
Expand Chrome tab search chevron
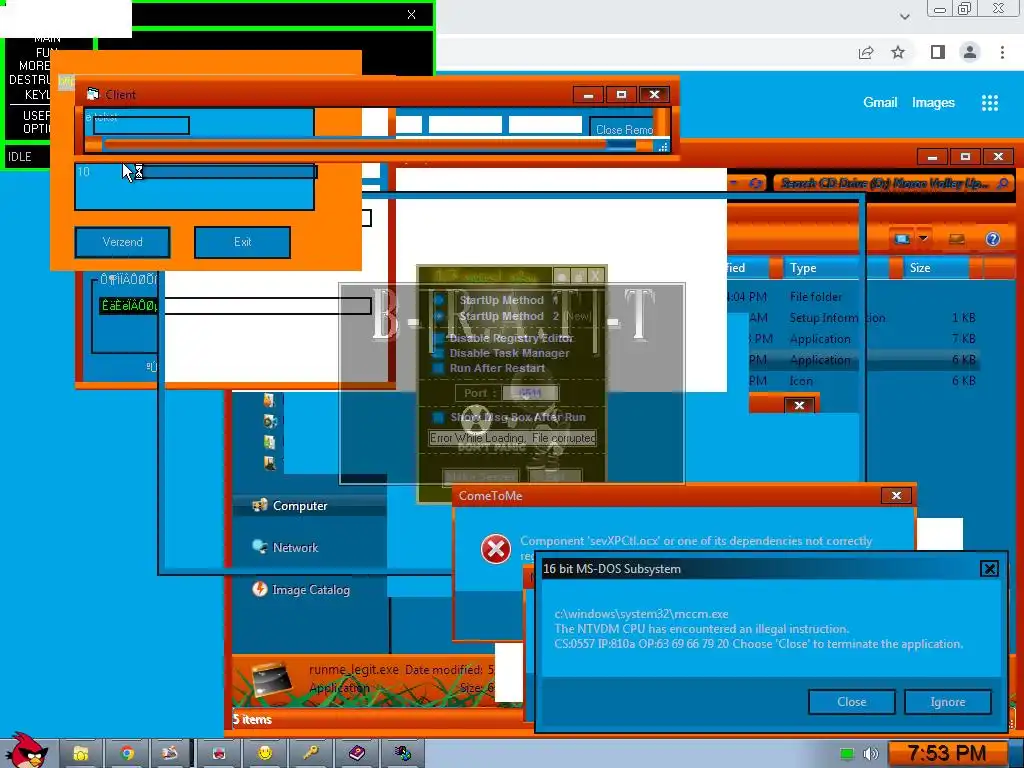click(x=904, y=16)
